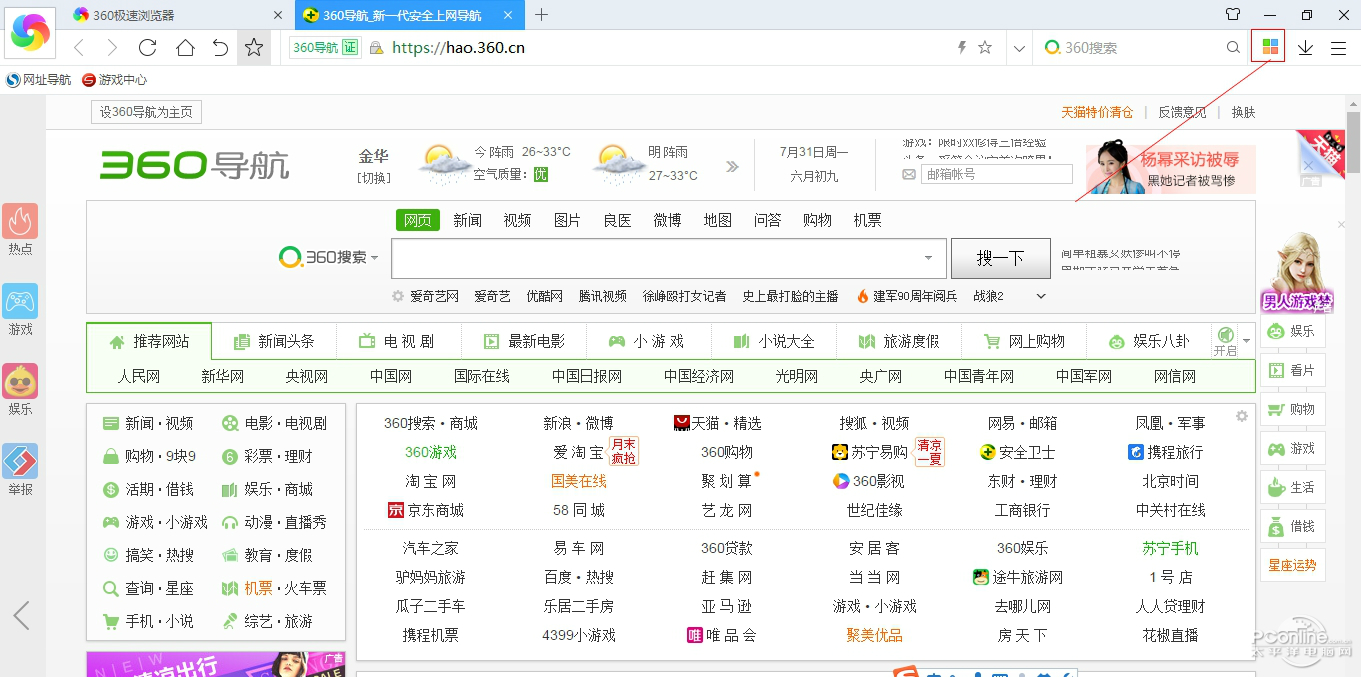Open settings gear in site grid
This screenshot has width=1361, height=677.
1242,416
